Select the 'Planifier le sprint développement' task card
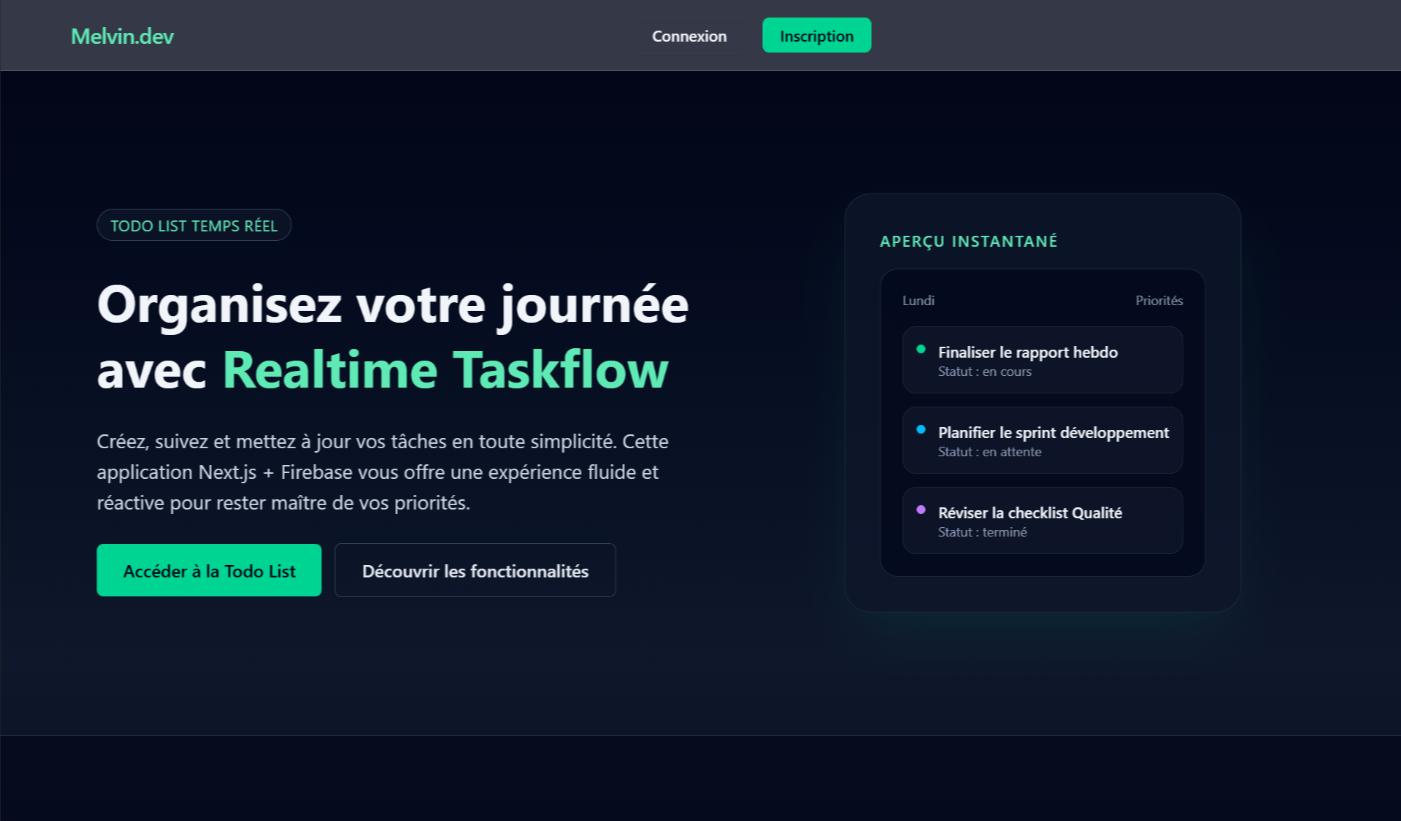Viewport: 1401px width, 821px height. [x=1042, y=440]
